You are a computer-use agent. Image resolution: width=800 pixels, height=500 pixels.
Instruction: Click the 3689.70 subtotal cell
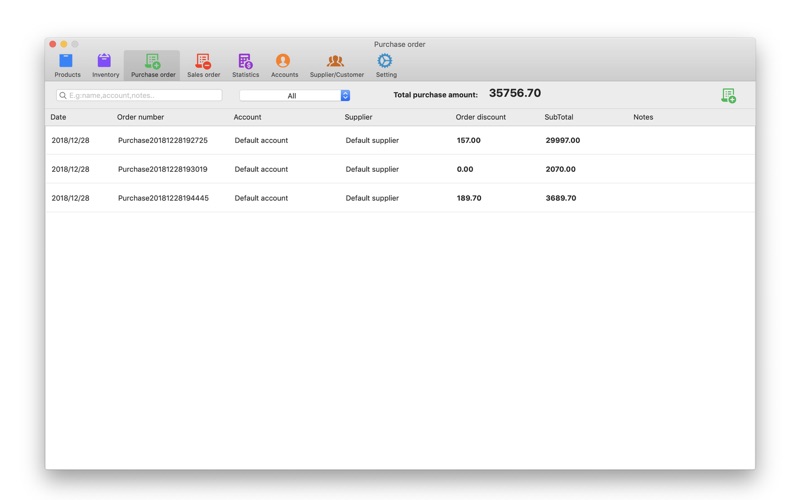point(561,198)
